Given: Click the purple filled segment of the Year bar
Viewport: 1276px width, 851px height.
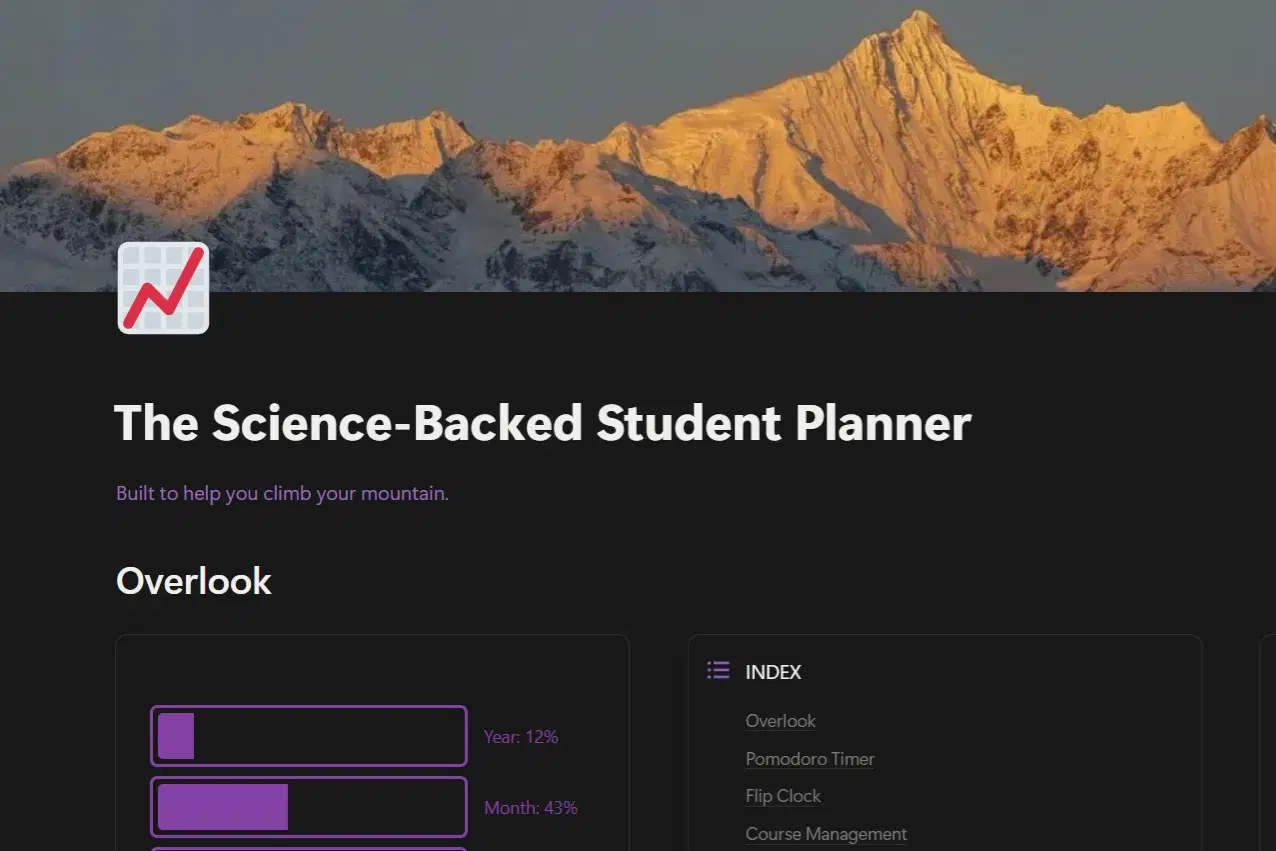Looking at the screenshot, I should click(x=175, y=735).
